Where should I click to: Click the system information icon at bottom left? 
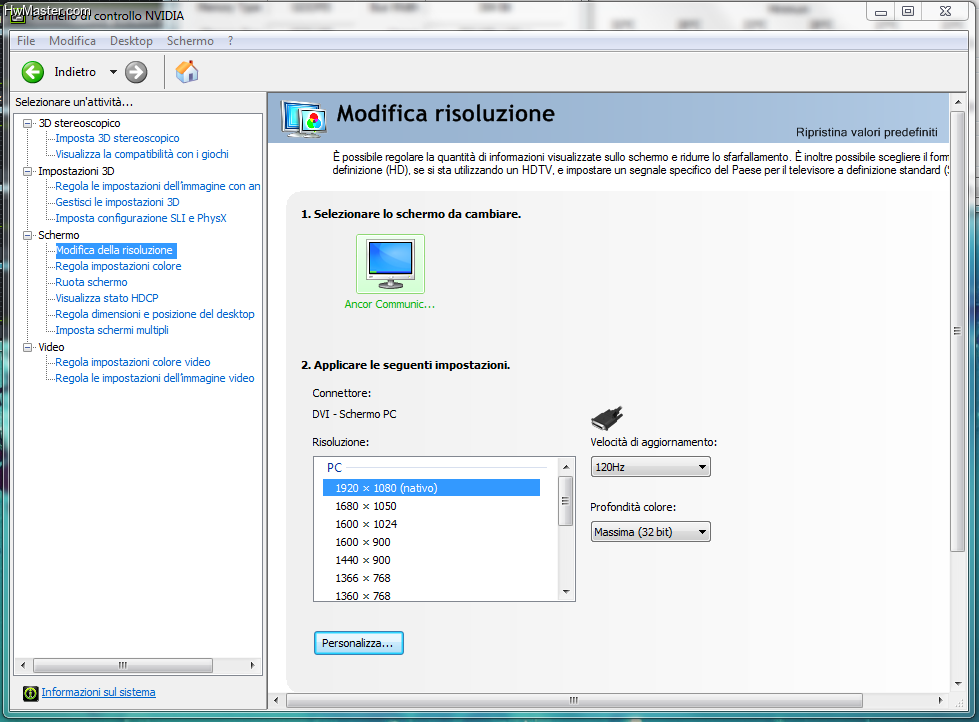[30, 693]
